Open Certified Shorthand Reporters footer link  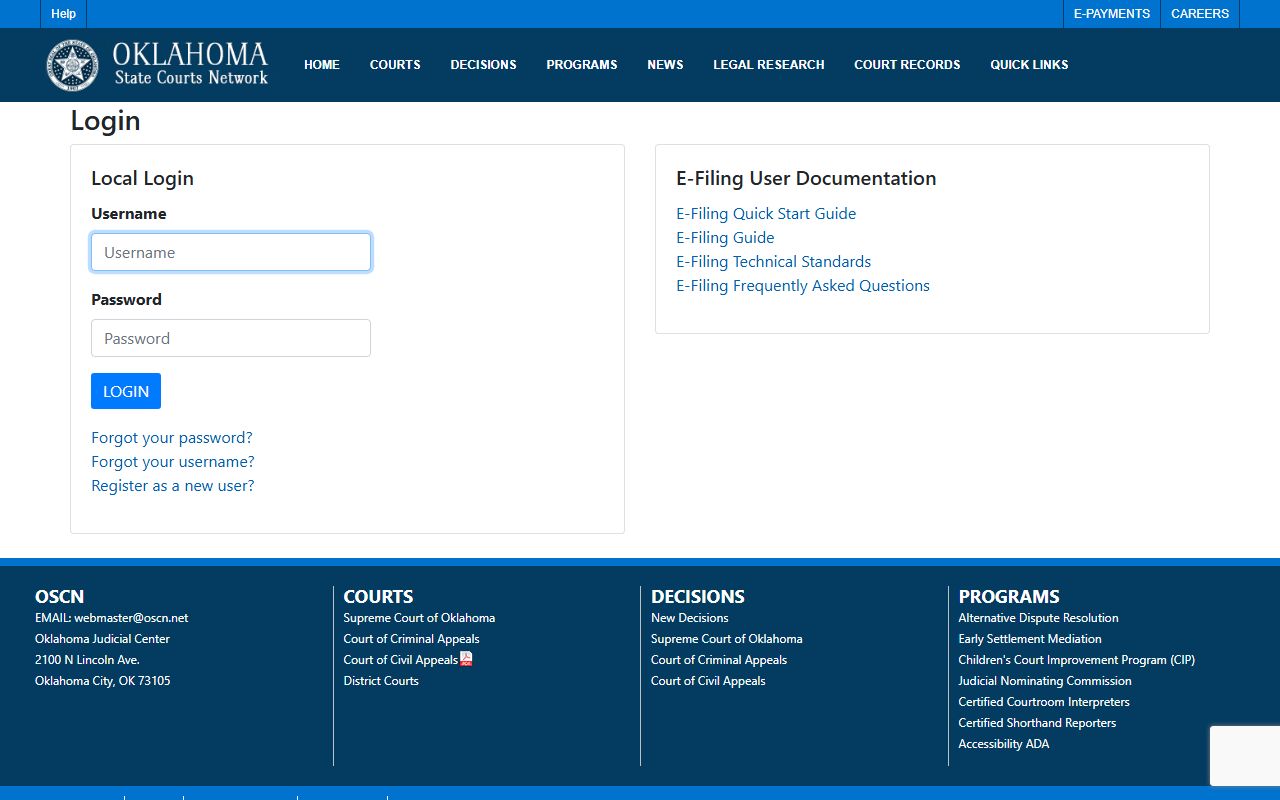(x=1037, y=723)
